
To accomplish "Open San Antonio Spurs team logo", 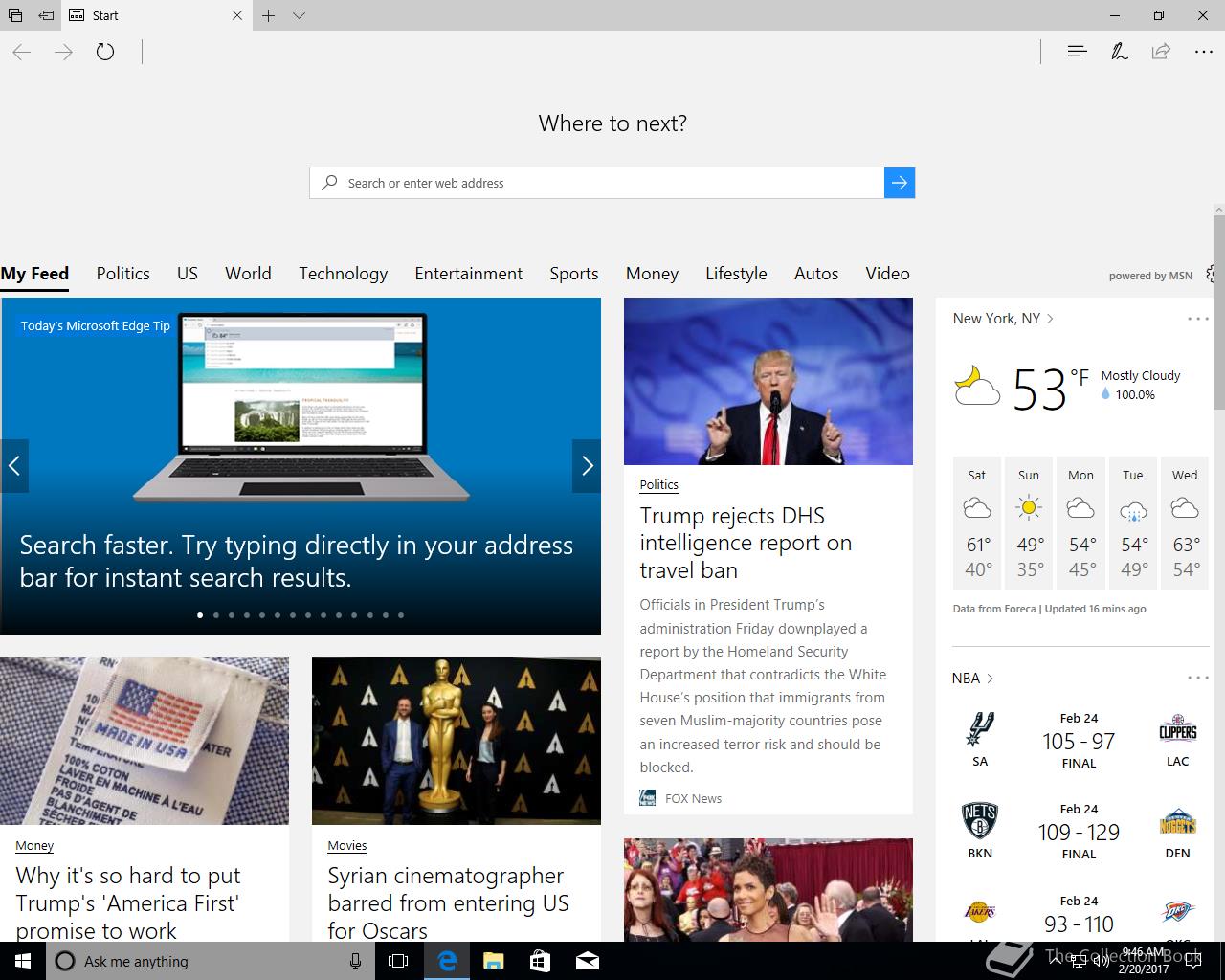I will 980,730.
